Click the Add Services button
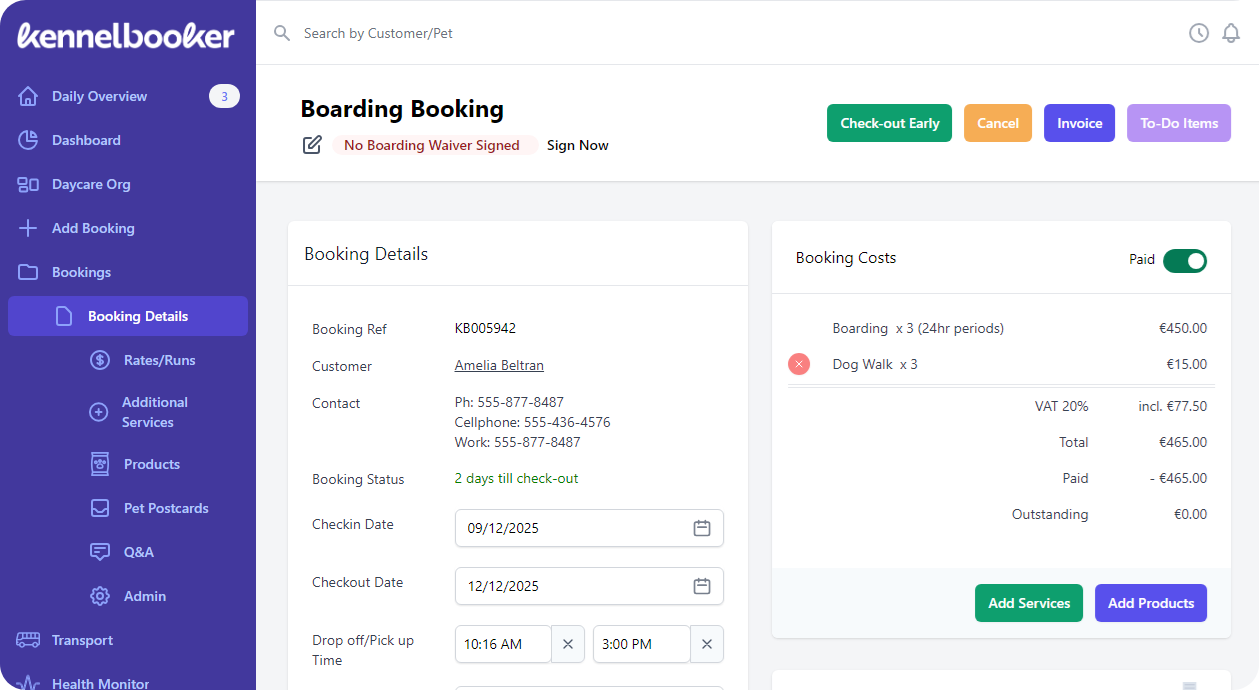Viewport: 1259px width, 690px height. tap(1028, 603)
